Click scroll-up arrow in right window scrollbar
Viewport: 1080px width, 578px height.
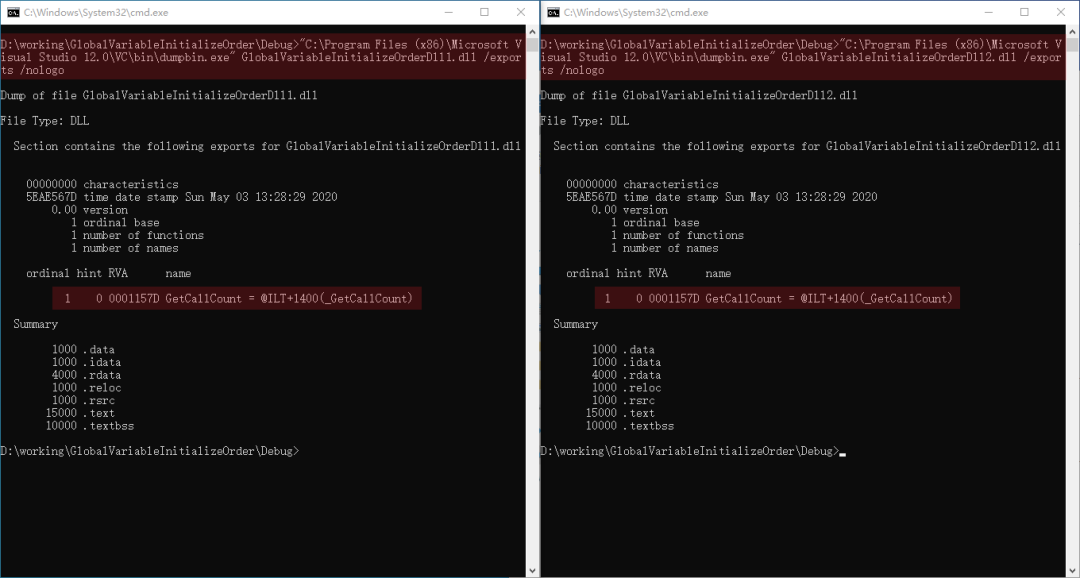pos(1072,32)
